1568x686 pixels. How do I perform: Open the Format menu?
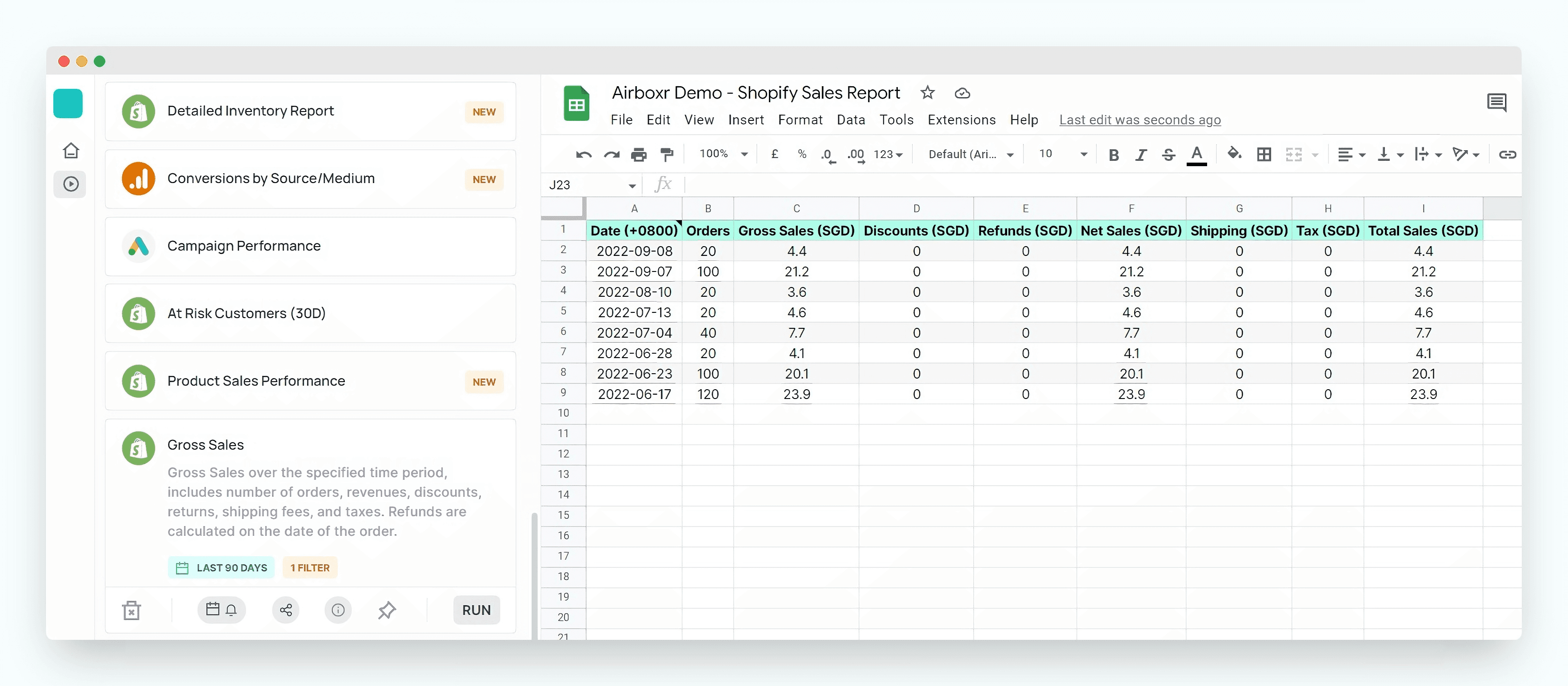pos(800,120)
